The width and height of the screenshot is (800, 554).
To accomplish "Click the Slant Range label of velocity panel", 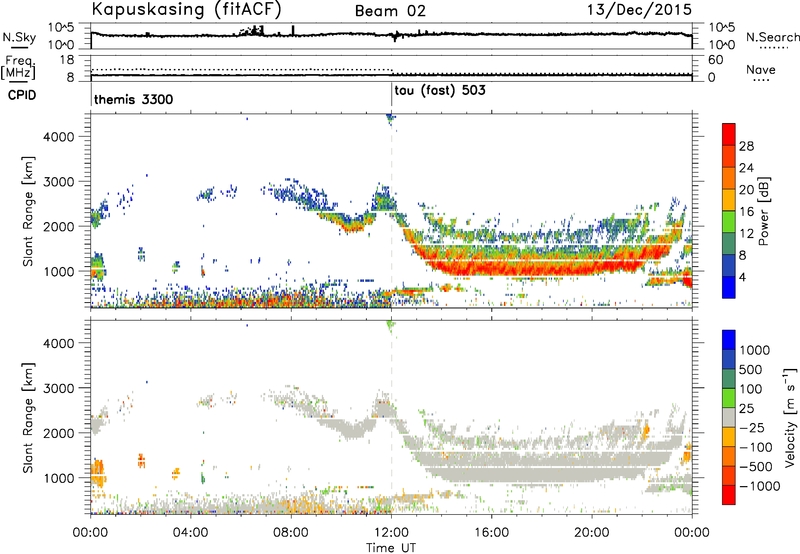I will tap(28, 417).
